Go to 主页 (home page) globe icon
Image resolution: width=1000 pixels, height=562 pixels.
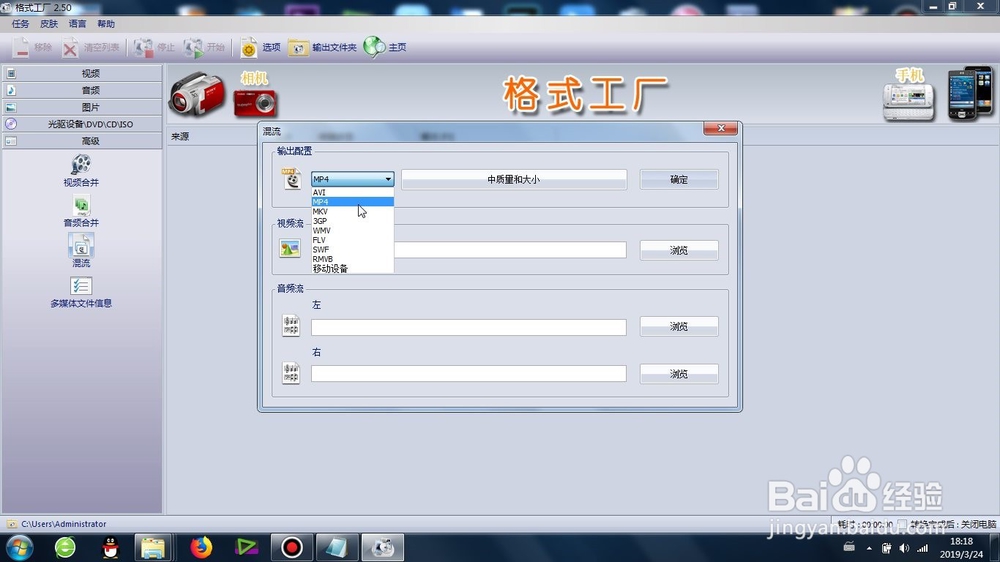point(374,47)
